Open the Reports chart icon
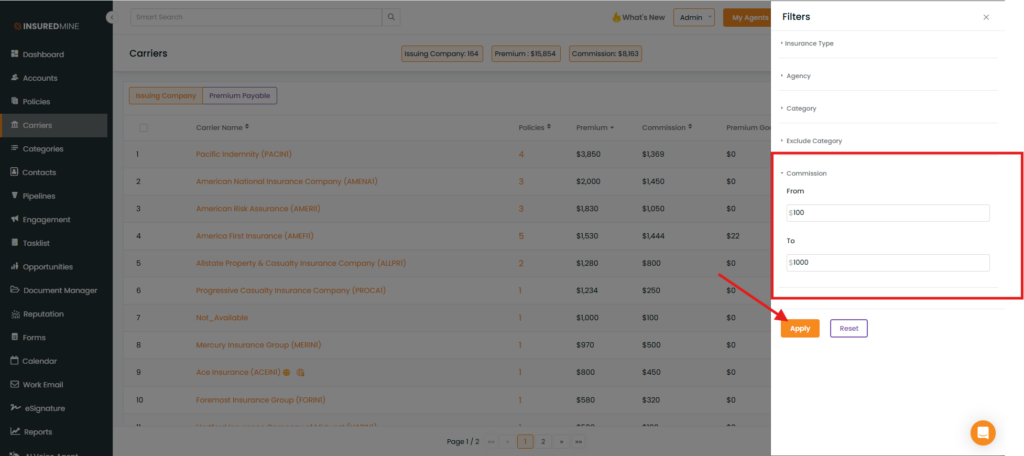The width and height of the screenshot is (1024, 456). 15,431
